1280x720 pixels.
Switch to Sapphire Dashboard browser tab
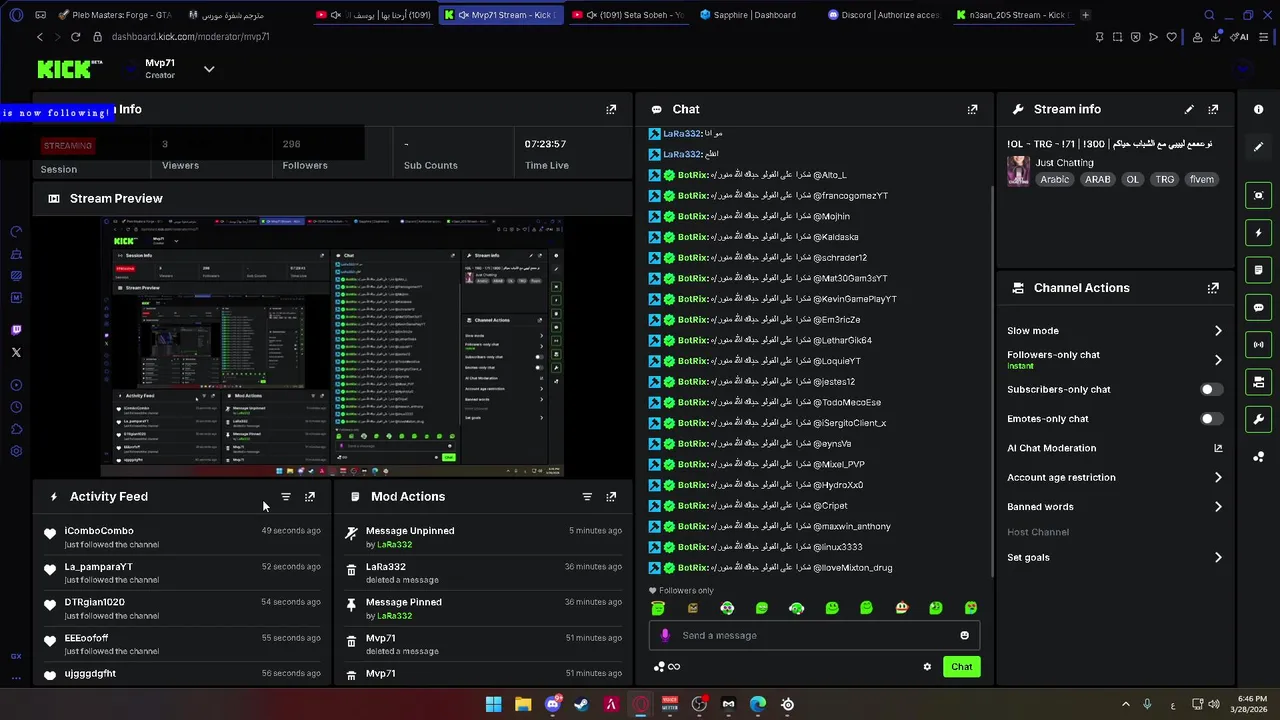point(755,15)
